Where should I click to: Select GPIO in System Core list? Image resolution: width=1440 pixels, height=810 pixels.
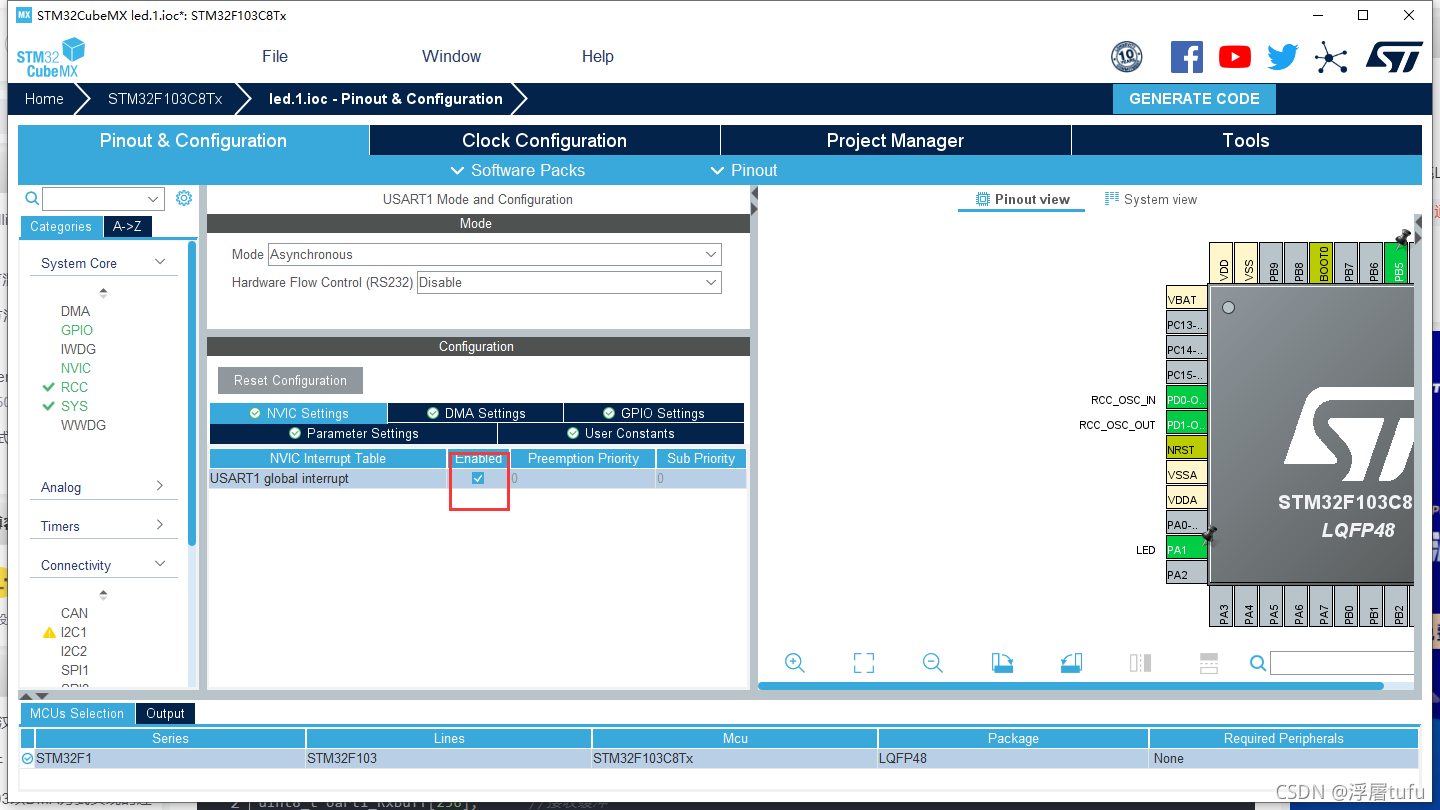(77, 330)
